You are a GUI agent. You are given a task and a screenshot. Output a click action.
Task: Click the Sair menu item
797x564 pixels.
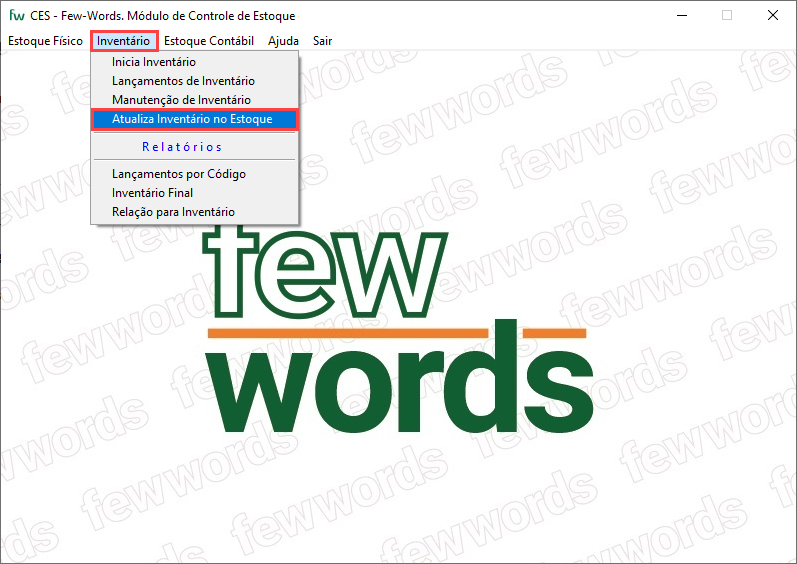tap(322, 41)
